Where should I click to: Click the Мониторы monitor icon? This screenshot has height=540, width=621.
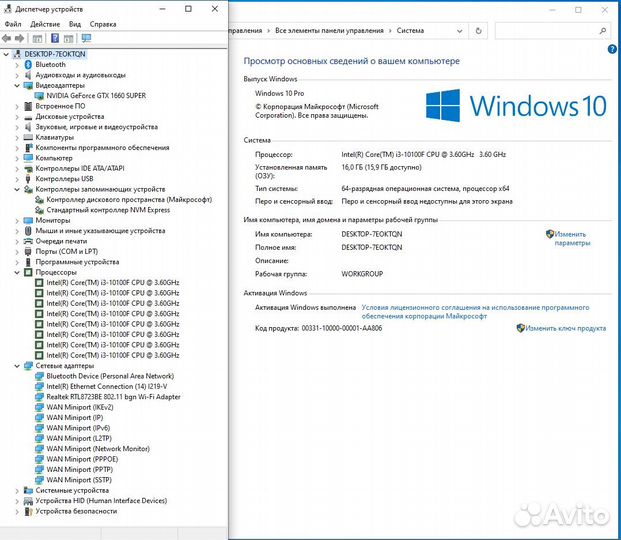28,220
